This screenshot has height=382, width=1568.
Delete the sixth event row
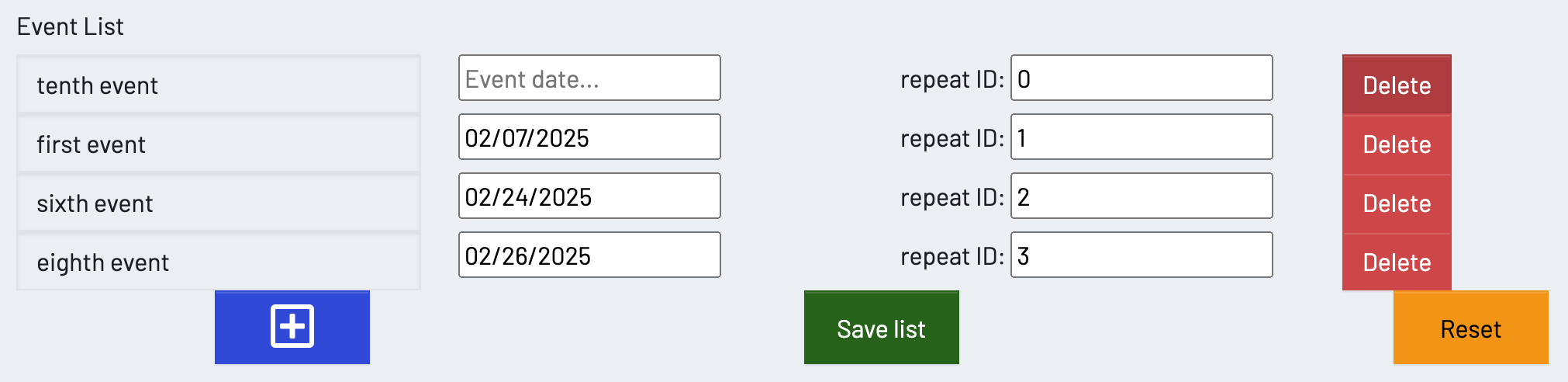1396,203
